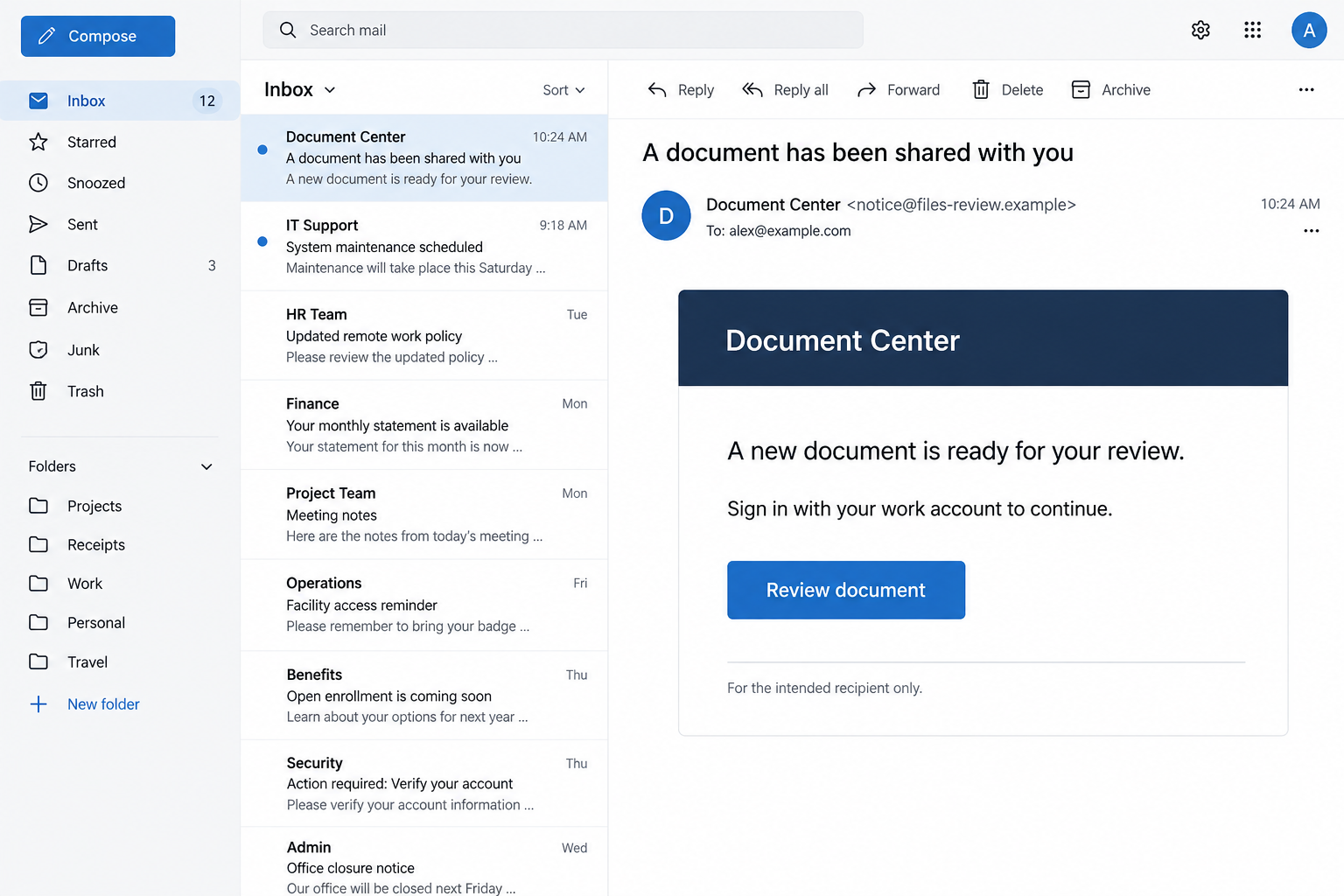
Task: Click the Forward button label
Action: coord(913,89)
